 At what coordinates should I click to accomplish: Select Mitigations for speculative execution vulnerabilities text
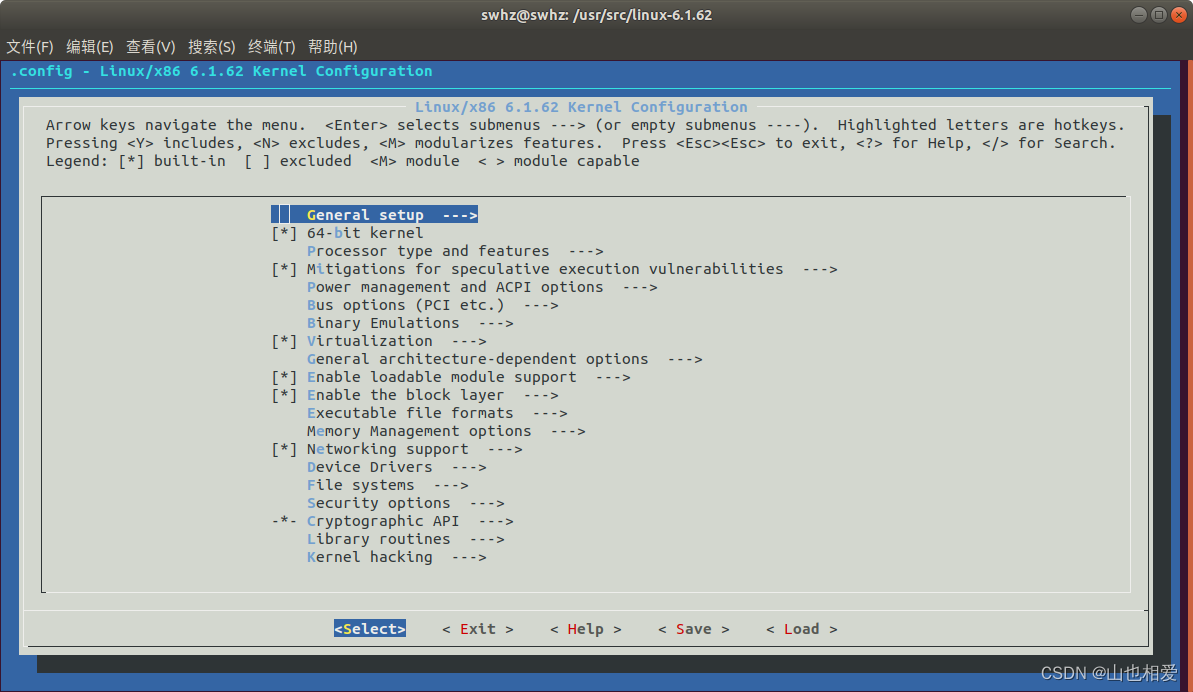545,269
